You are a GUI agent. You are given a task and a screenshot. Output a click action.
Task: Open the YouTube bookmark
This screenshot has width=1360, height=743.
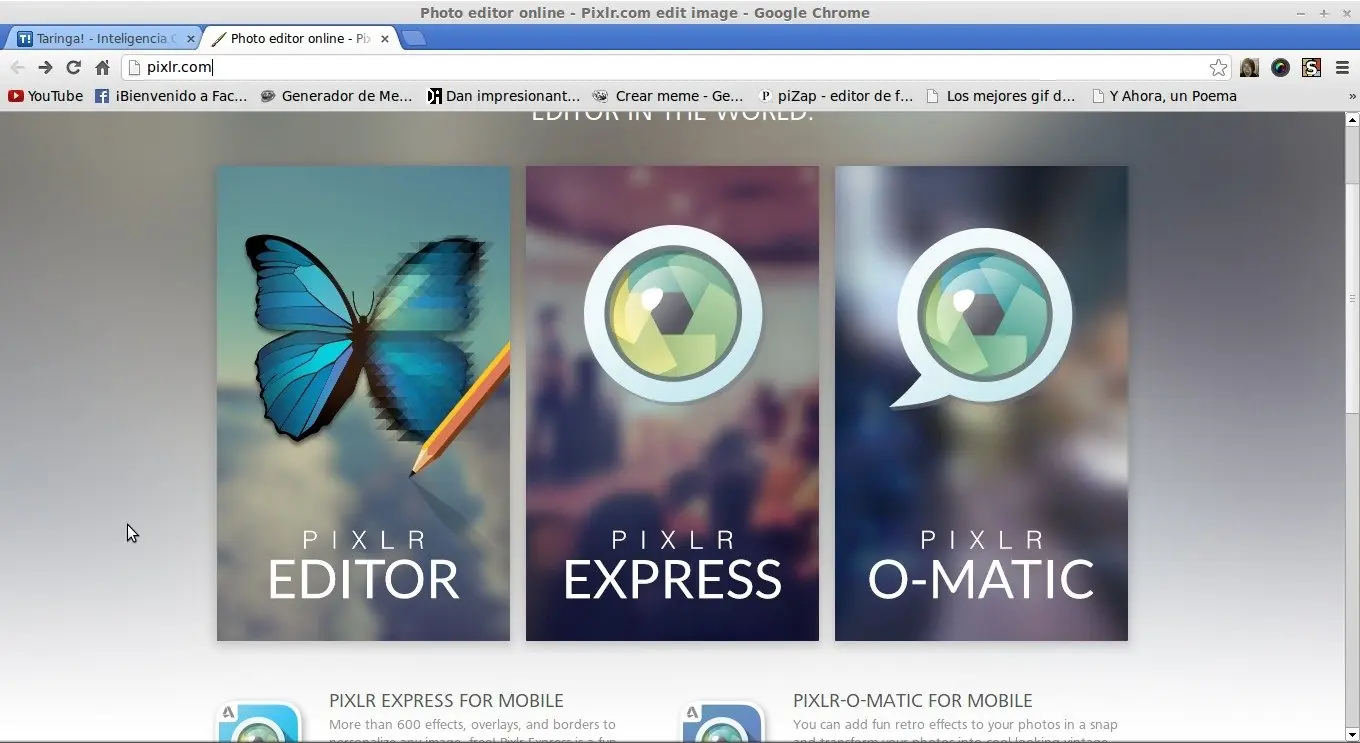coord(46,96)
